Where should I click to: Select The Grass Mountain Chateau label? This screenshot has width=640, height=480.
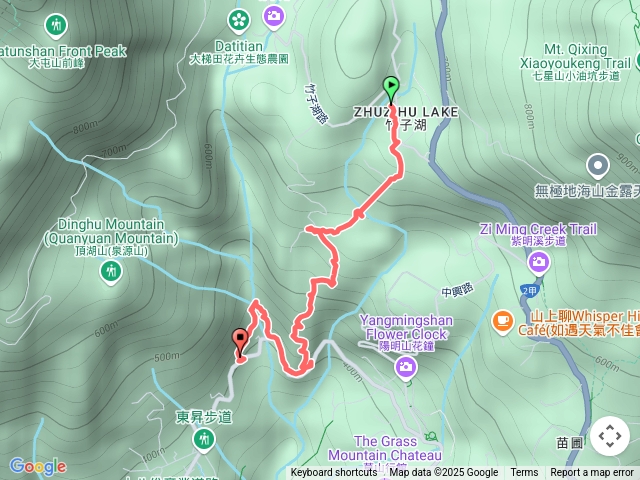pyautogui.click(x=385, y=448)
